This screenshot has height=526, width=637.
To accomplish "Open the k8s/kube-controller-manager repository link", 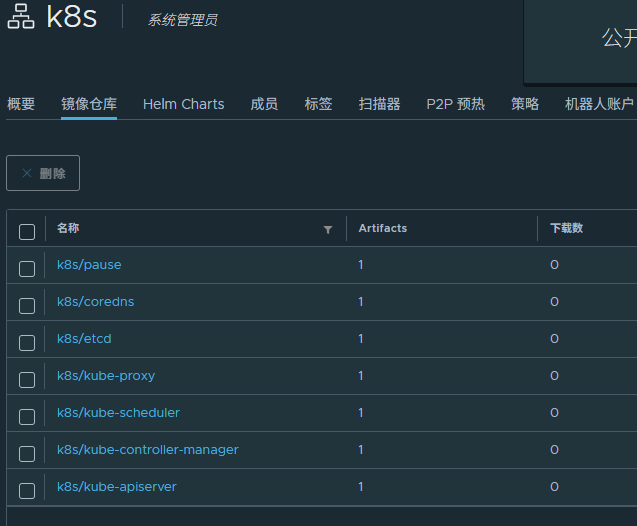I will pyautogui.click(x=148, y=450).
